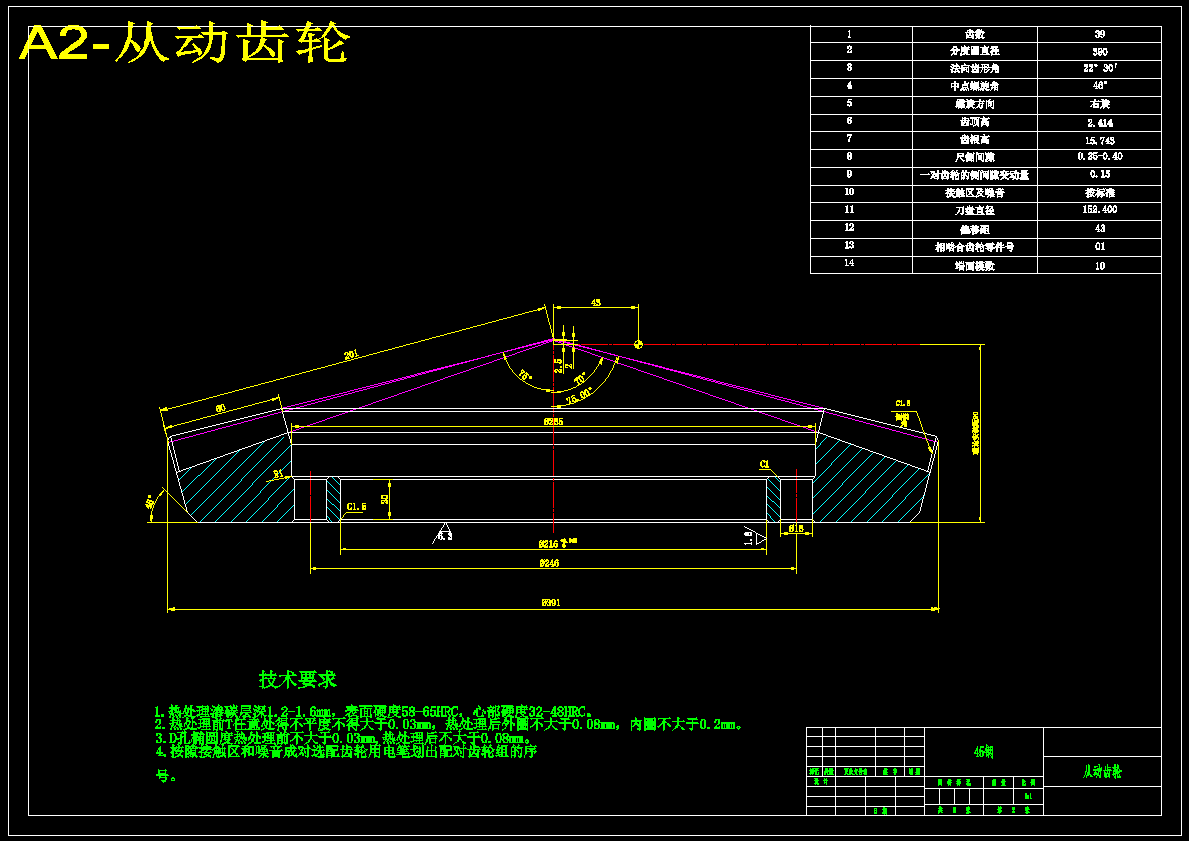This screenshot has width=1189, height=841.
Task: Select the value '2.414' in table
Action: [x=1100, y=123]
